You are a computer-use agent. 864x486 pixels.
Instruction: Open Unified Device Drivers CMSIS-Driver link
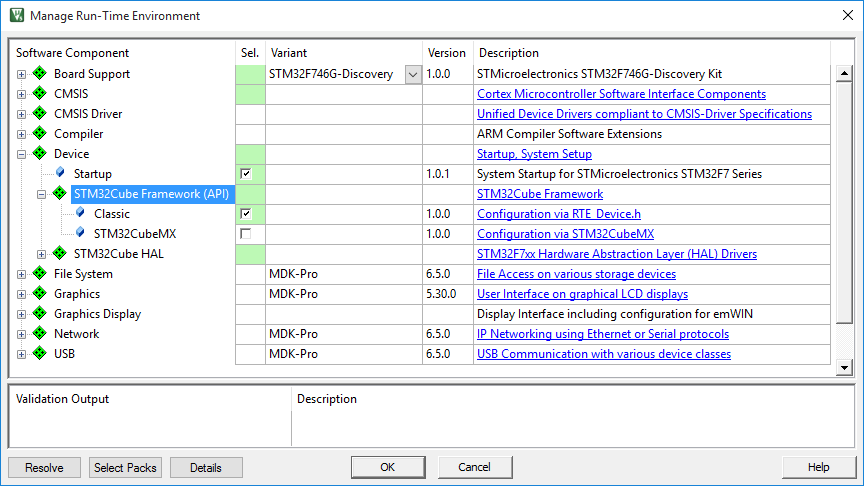click(x=645, y=114)
